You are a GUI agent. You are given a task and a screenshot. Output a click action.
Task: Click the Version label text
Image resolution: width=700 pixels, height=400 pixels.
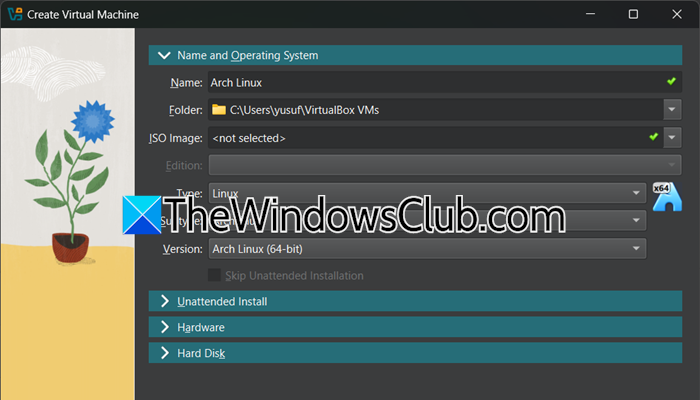183,249
